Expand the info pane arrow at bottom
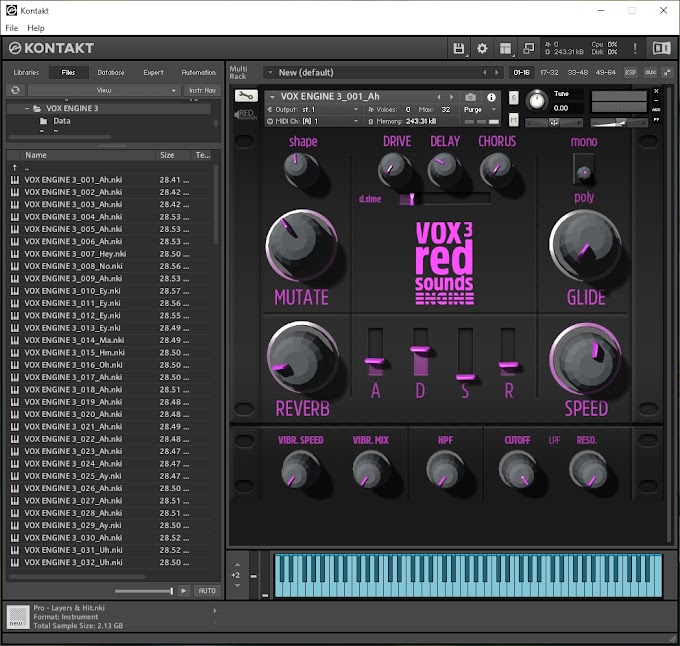This screenshot has height=646, width=680. (x=215, y=610)
